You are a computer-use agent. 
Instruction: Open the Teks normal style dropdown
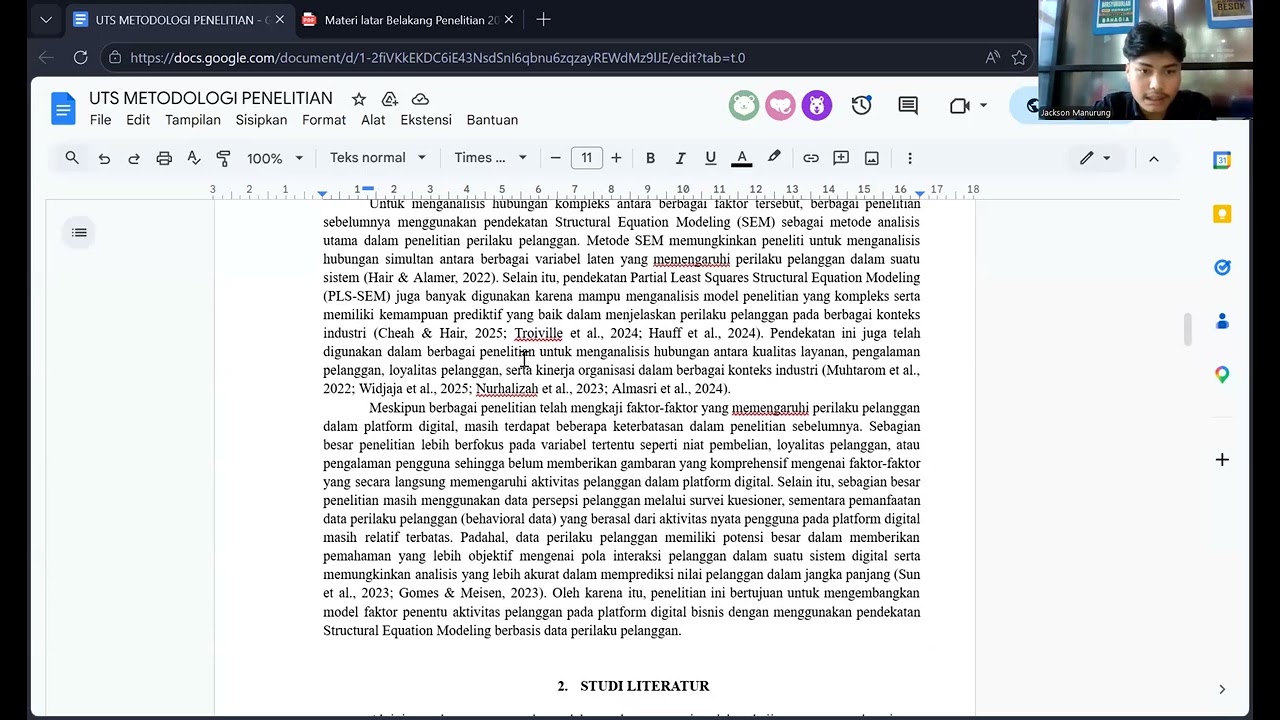pos(378,158)
